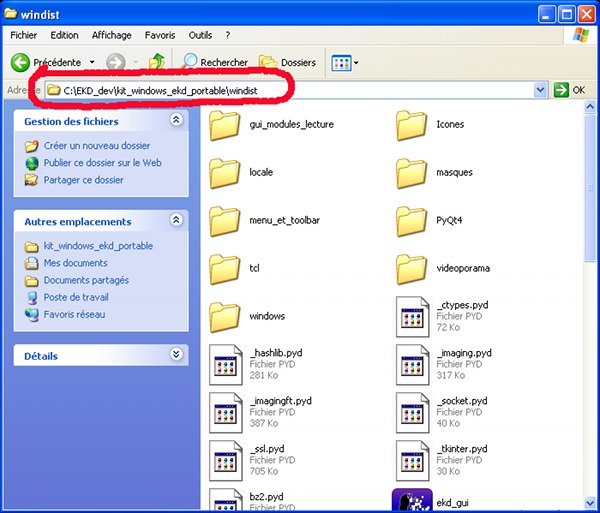Image resolution: width=600 pixels, height=513 pixels.
Task: Click the Mes documents sidebar icon
Action: [31, 263]
